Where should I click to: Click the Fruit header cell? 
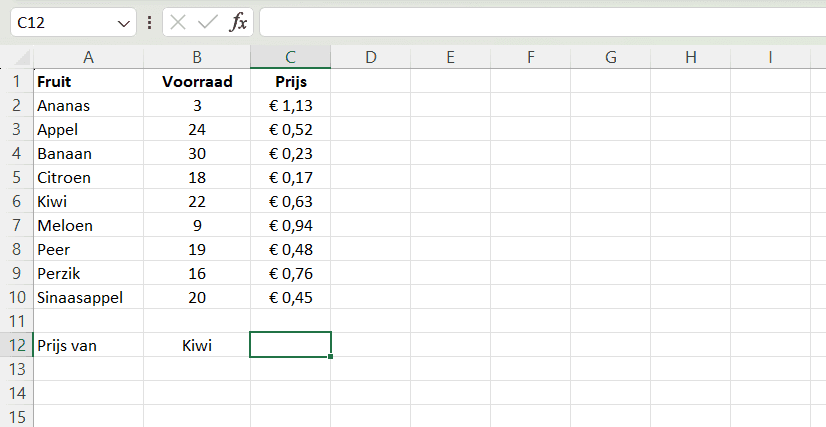(88, 81)
